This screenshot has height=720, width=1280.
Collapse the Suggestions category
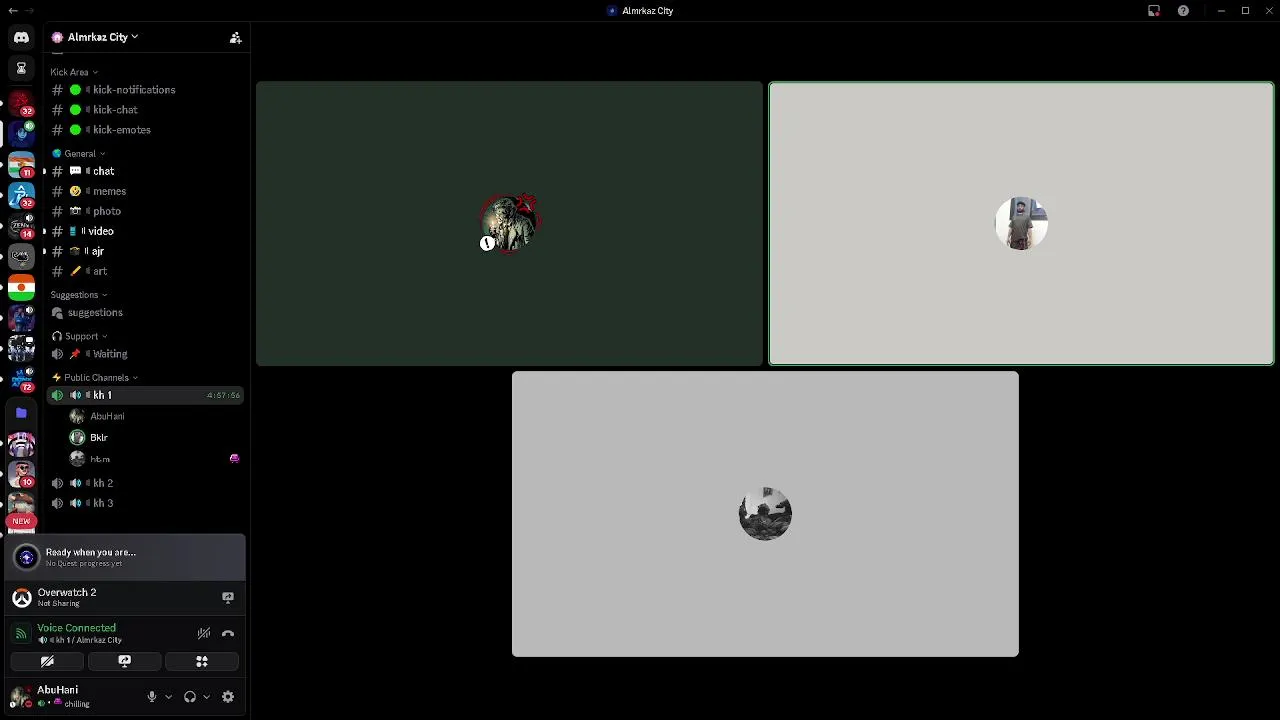pyautogui.click(x=79, y=295)
